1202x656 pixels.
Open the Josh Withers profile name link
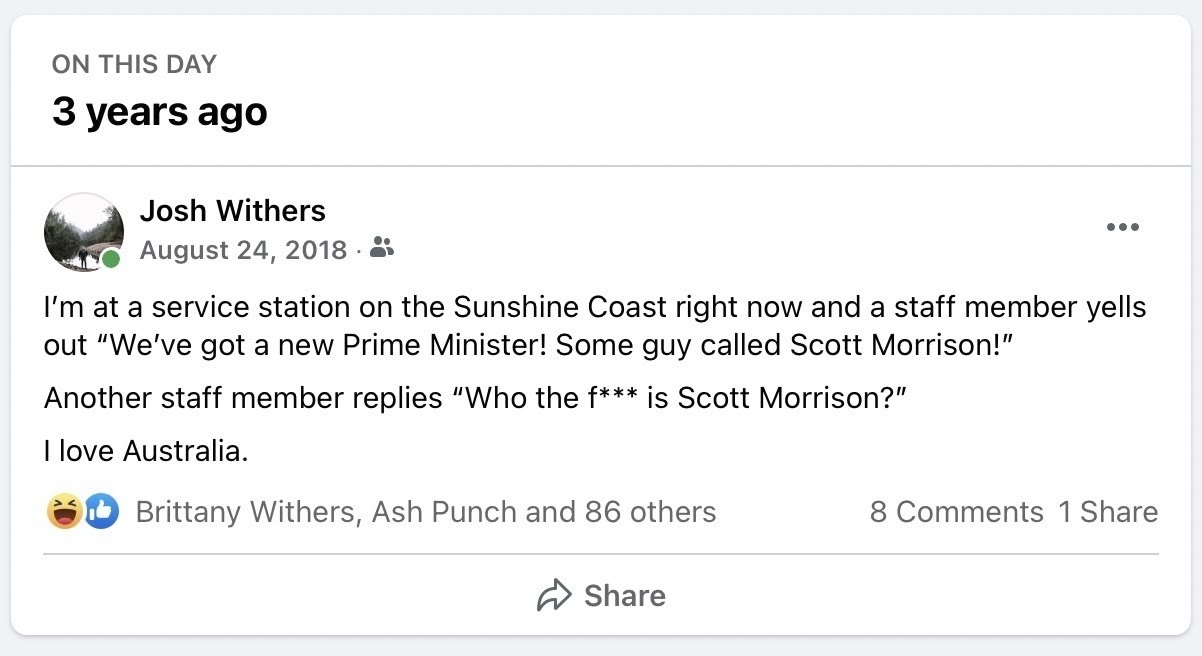(x=232, y=211)
